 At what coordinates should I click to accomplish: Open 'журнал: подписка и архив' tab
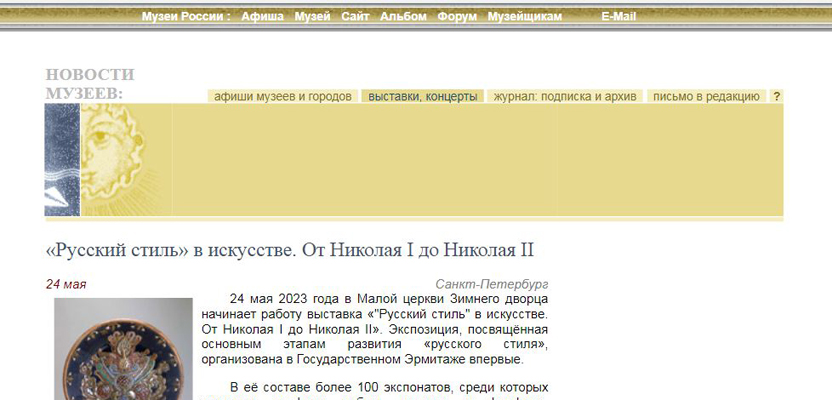(x=566, y=97)
